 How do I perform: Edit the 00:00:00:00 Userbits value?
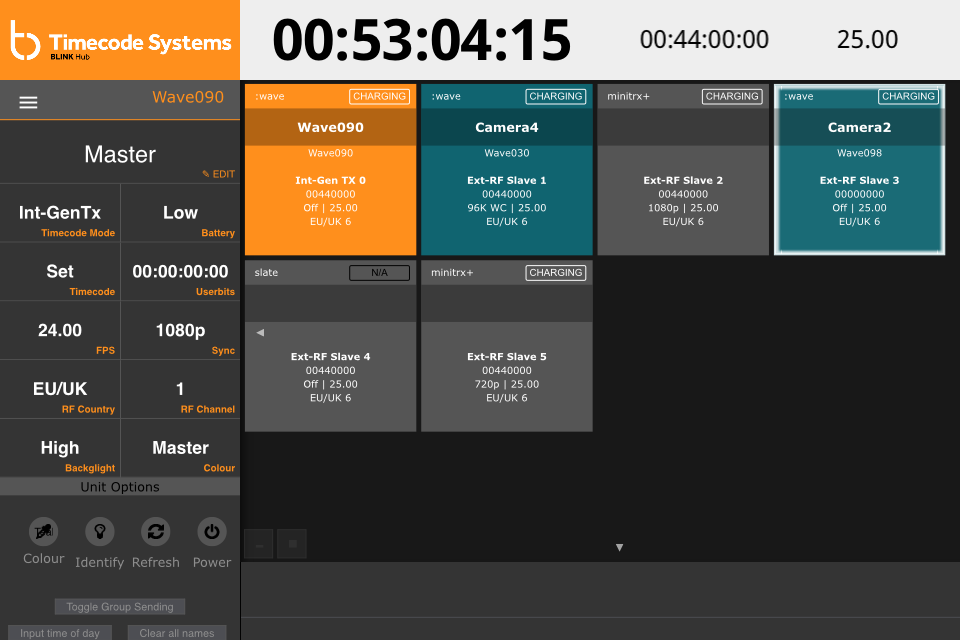click(181, 272)
